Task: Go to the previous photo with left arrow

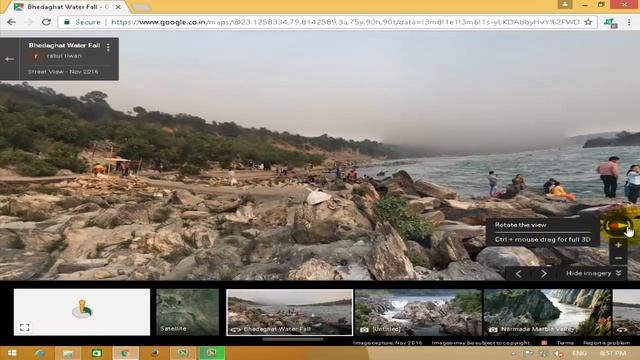Action: point(518,273)
